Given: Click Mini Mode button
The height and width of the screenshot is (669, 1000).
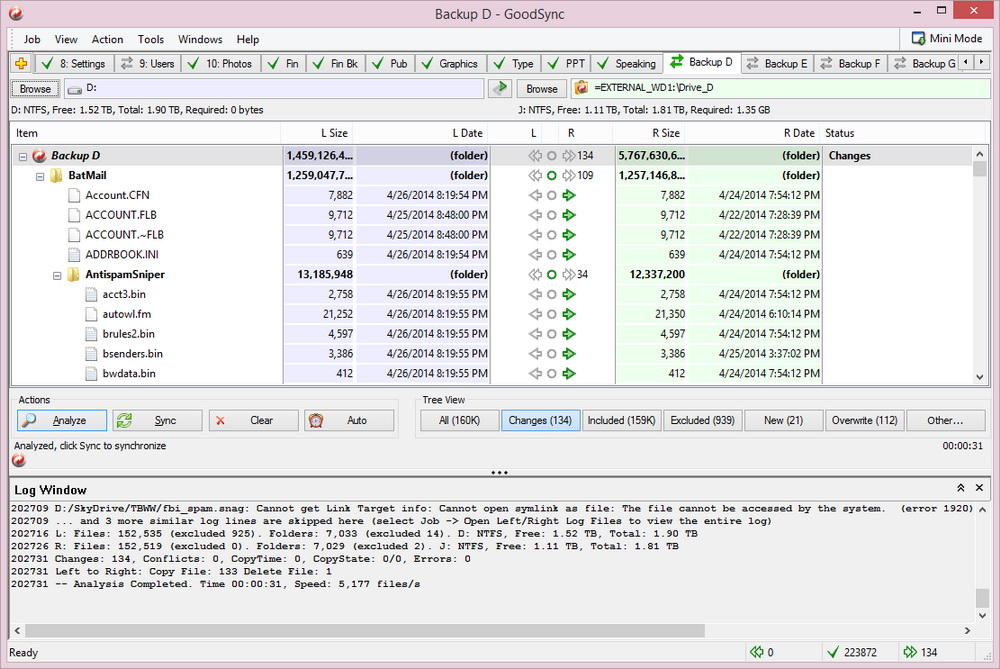Looking at the screenshot, I should [x=946, y=38].
